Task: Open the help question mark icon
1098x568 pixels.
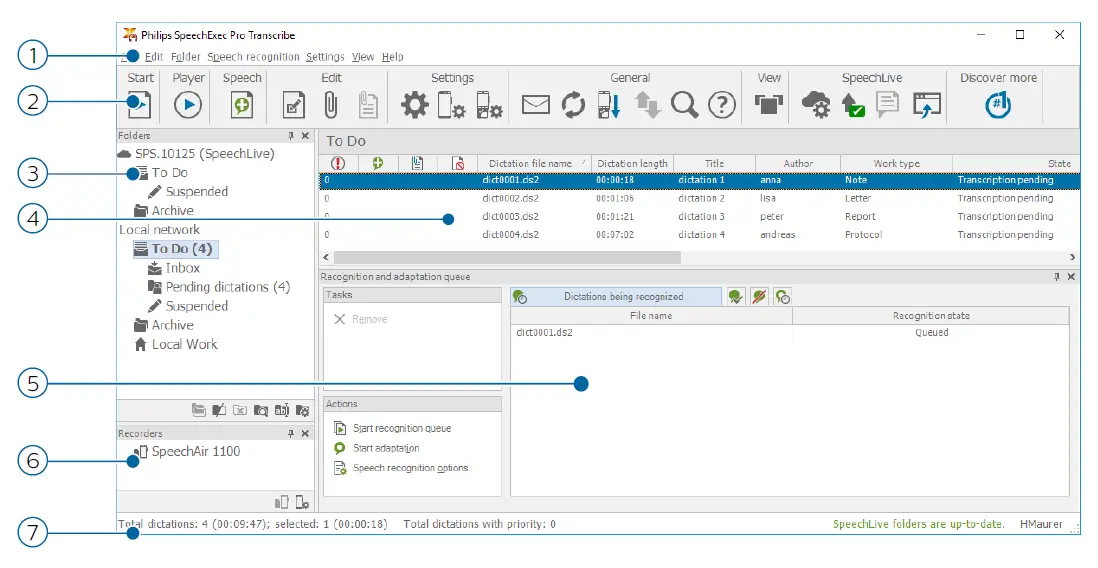Action: (722, 104)
